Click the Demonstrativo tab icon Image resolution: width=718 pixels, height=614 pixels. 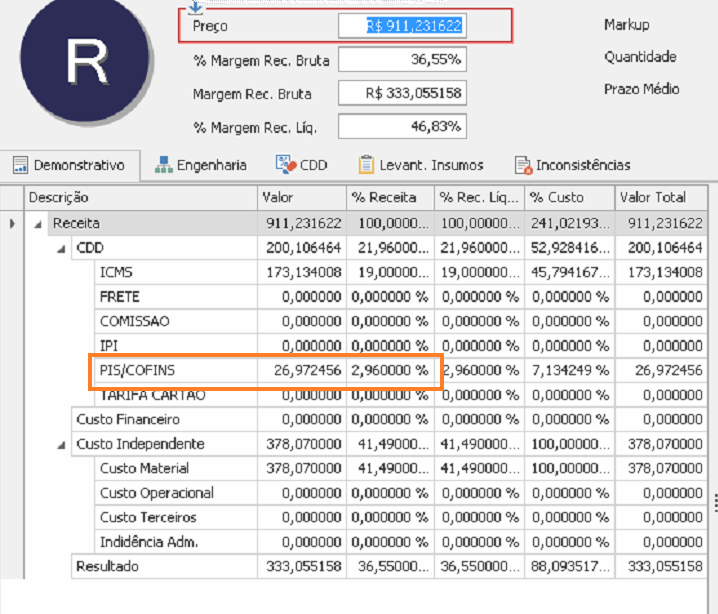coord(20,165)
